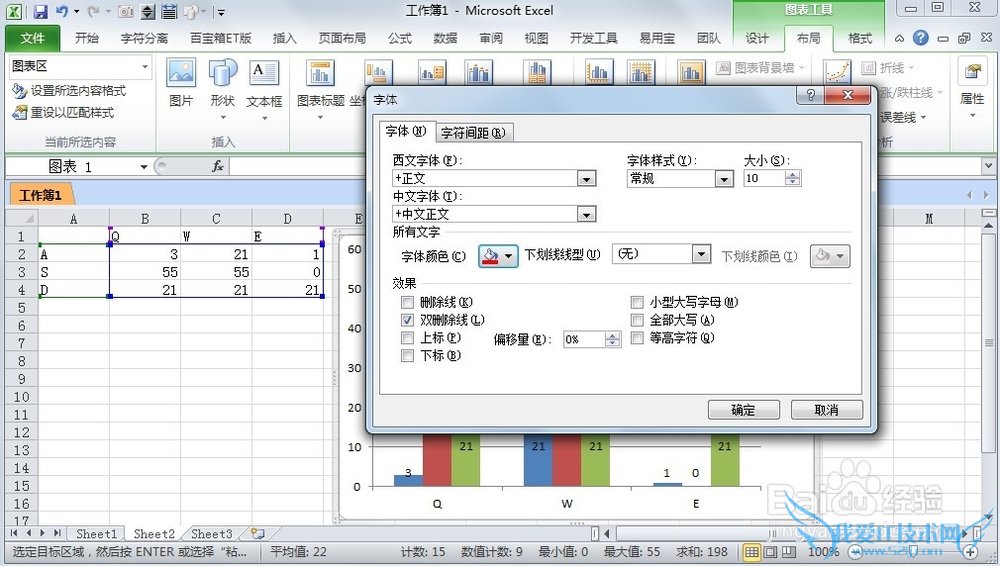Image resolution: width=1000 pixels, height=566 pixels.
Task: Cancel font dialog with 取消 button
Action: [x=827, y=410]
